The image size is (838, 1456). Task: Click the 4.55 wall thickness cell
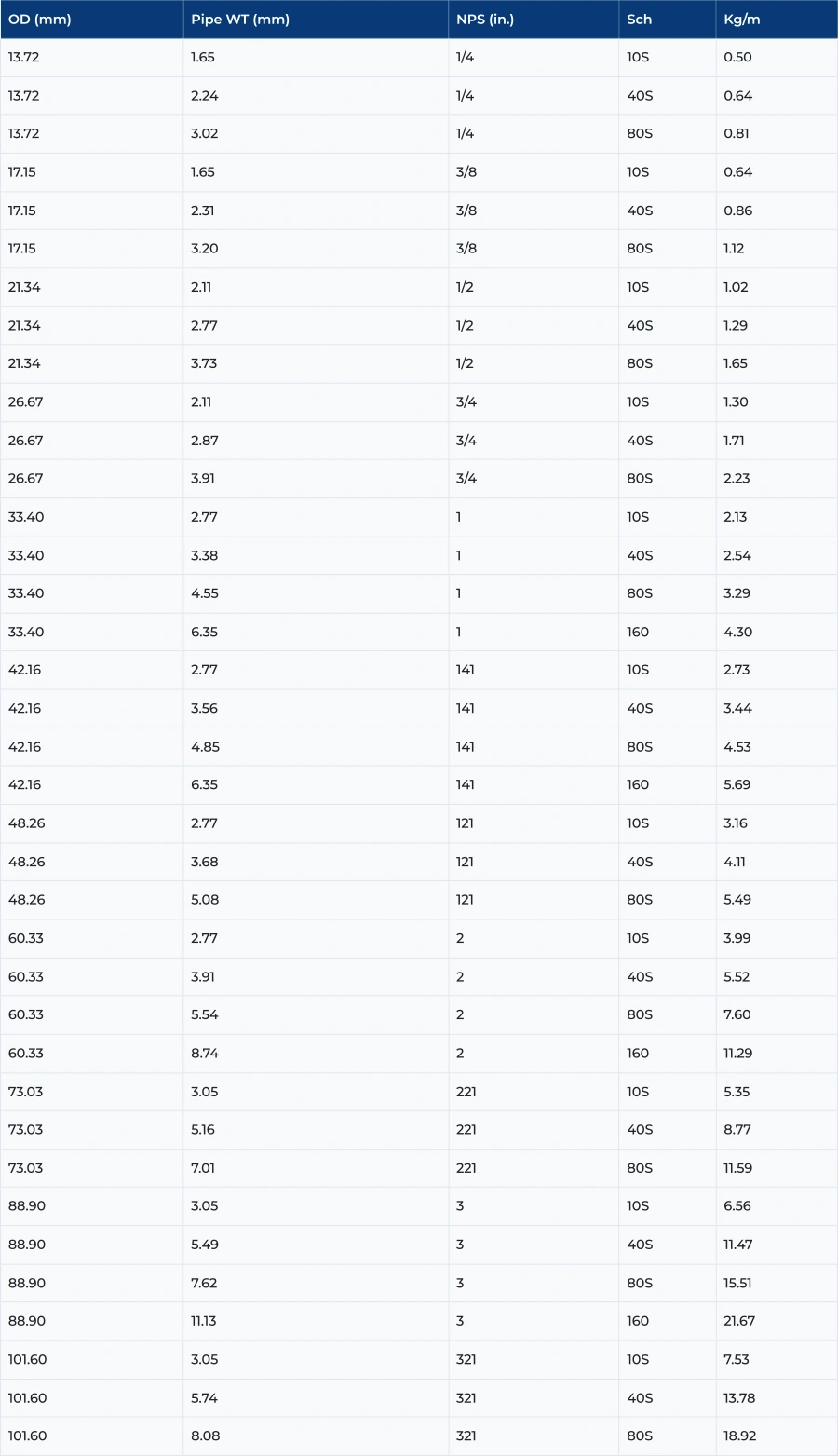click(204, 593)
